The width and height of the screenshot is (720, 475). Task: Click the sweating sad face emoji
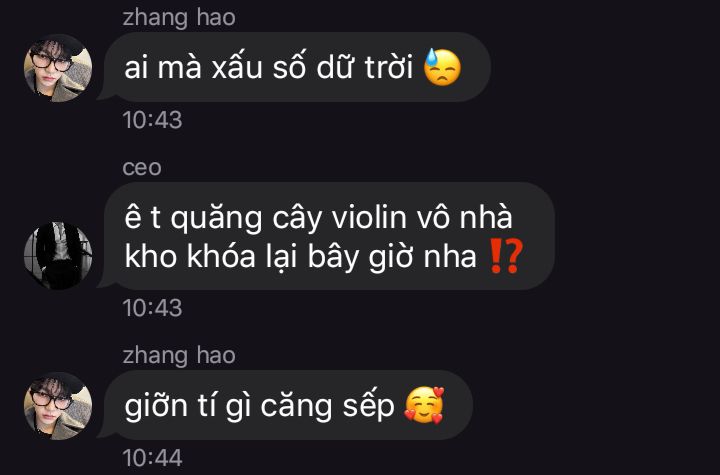pos(442,67)
